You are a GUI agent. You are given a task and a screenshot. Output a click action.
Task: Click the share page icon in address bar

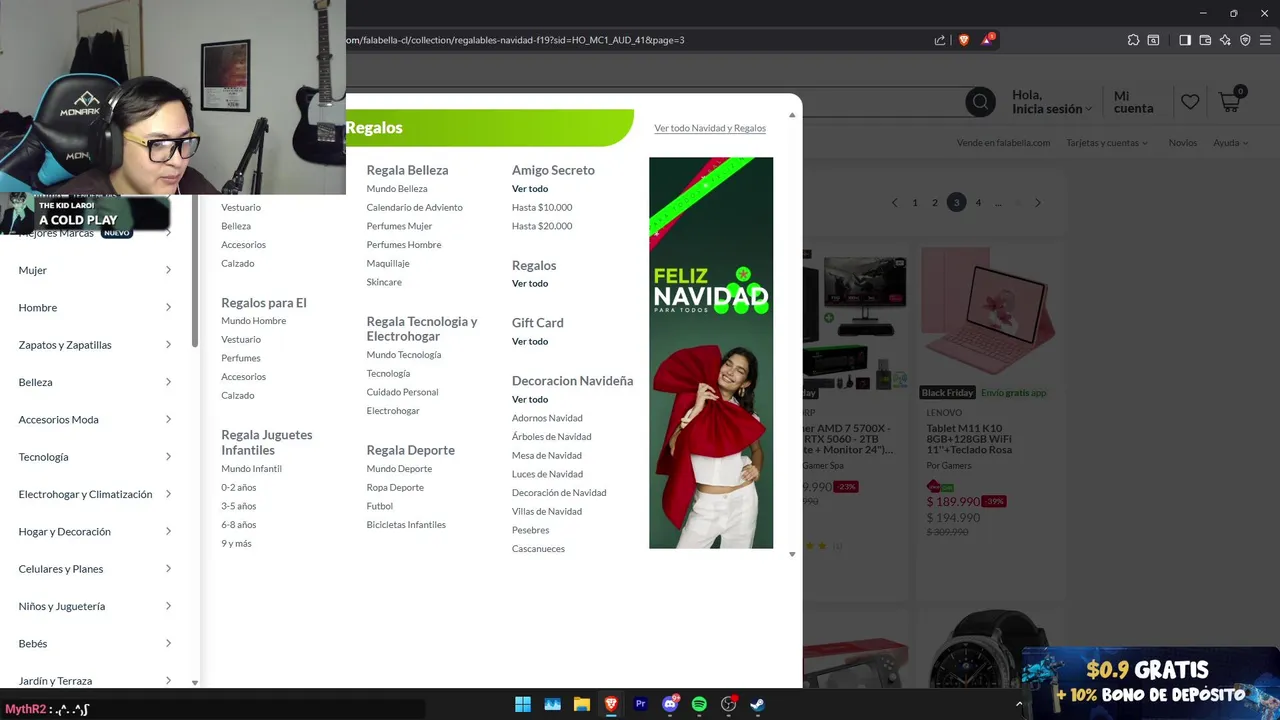point(940,40)
